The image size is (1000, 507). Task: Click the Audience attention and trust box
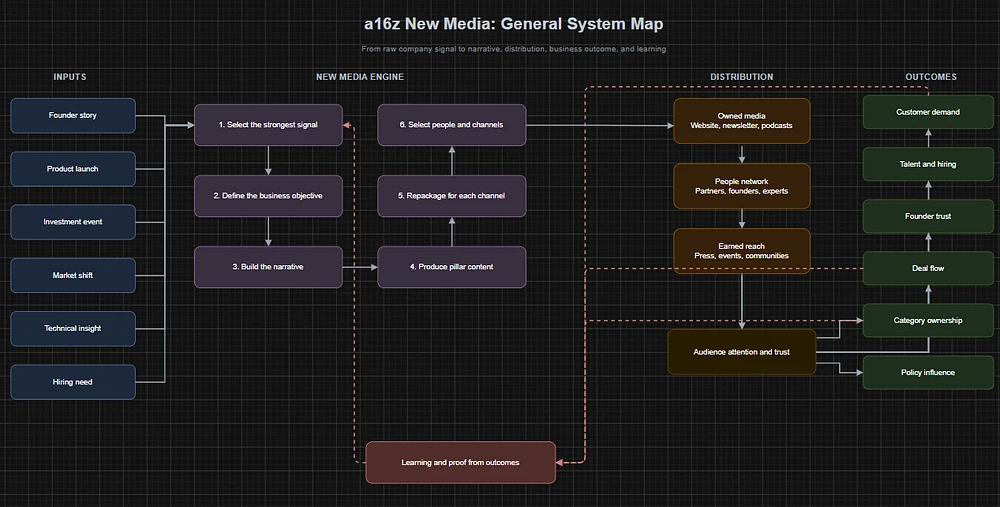point(742,352)
